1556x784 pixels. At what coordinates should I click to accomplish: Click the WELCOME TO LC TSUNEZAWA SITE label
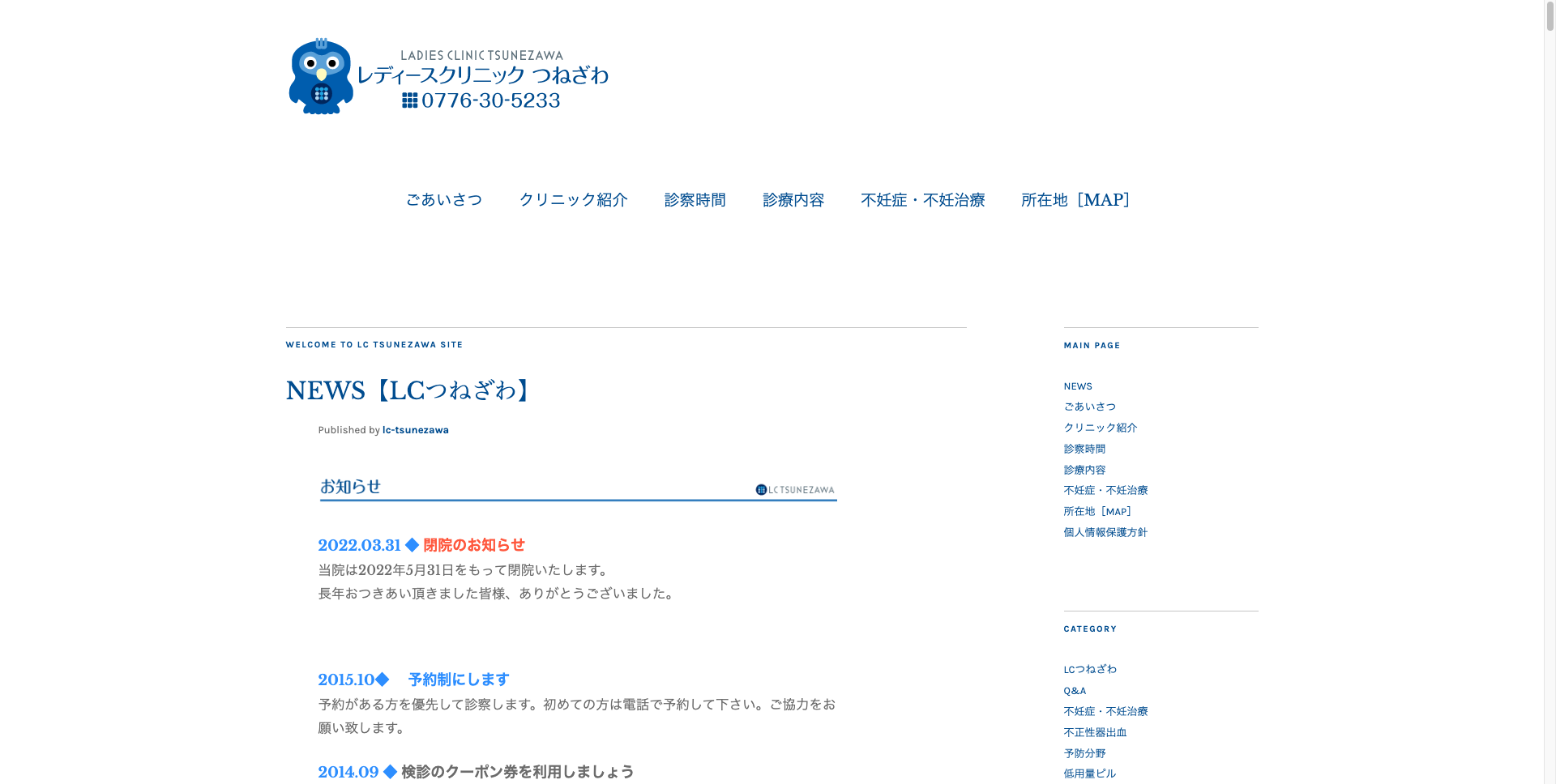coord(374,345)
